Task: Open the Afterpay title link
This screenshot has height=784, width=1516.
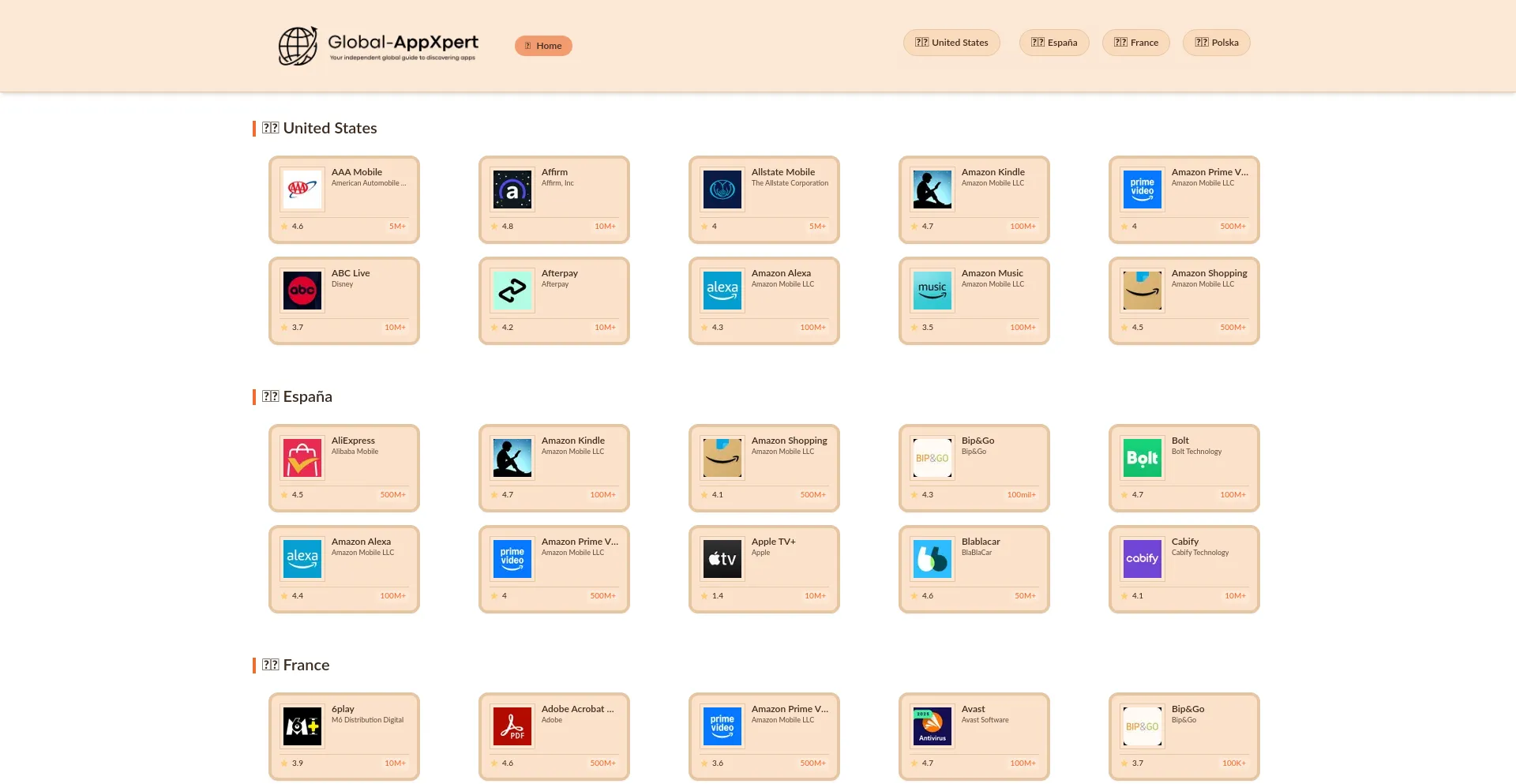Action: [560, 273]
